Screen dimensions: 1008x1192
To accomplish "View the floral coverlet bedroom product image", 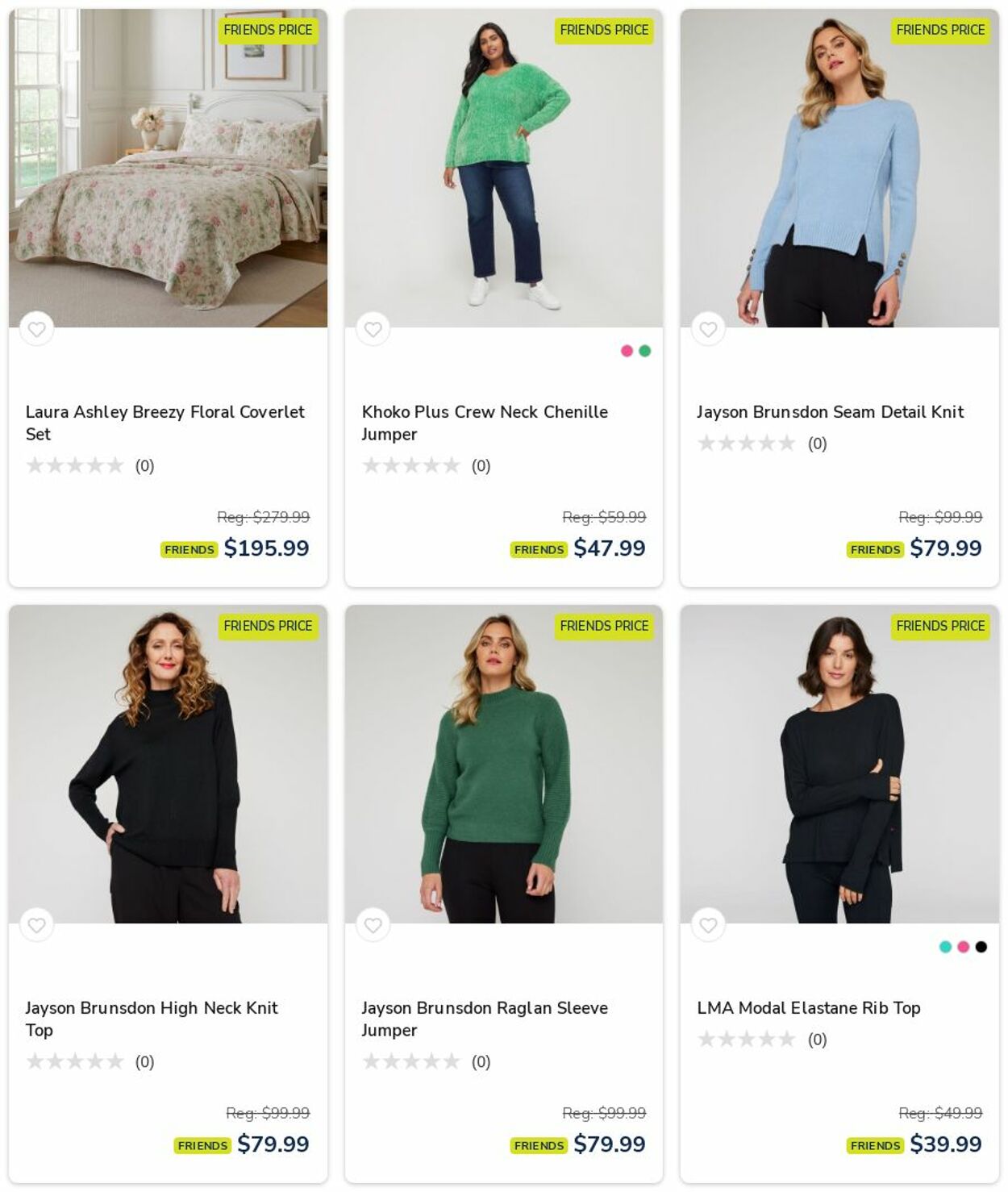I will coord(168,168).
